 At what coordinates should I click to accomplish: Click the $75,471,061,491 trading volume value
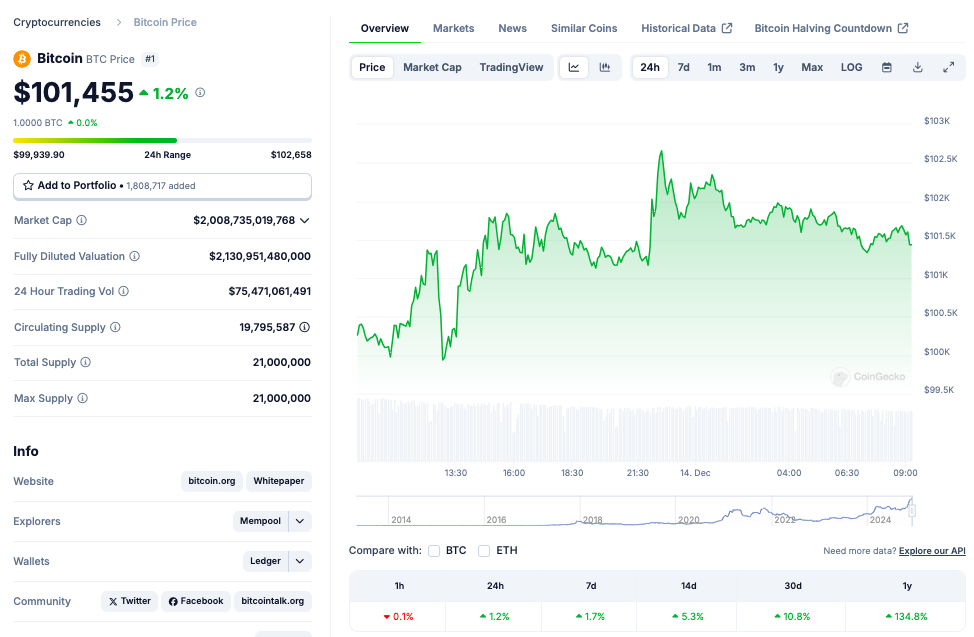click(x=270, y=291)
